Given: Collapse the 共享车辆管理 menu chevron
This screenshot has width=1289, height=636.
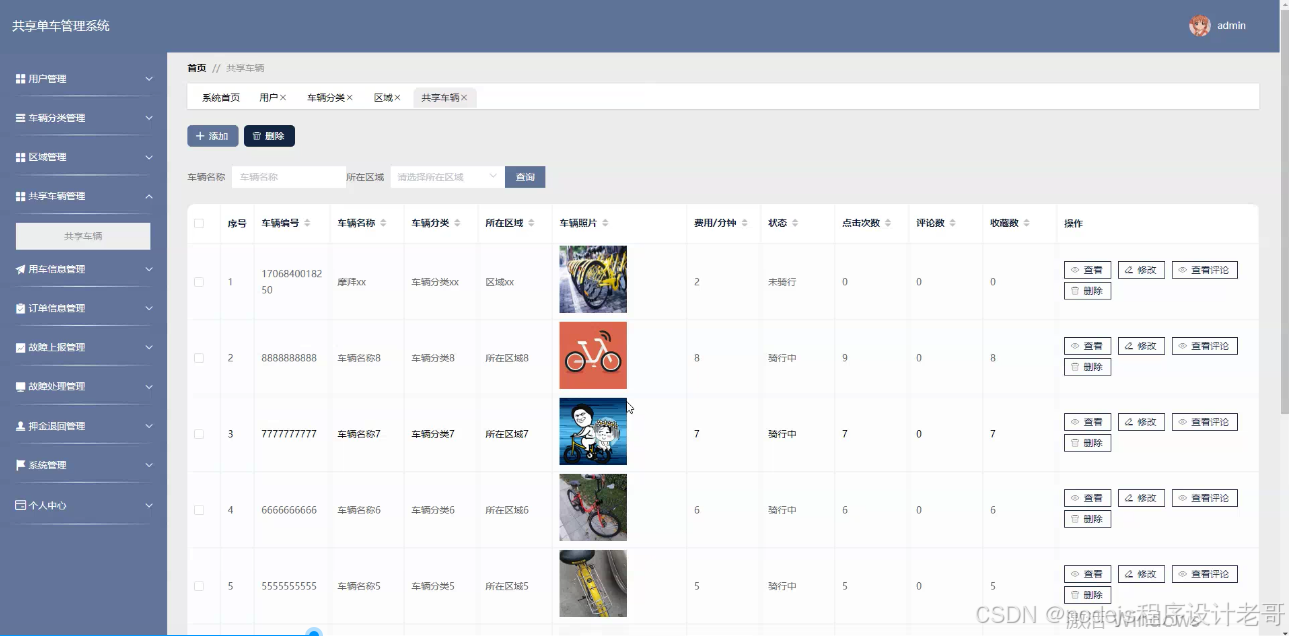Looking at the screenshot, I should point(149,196).
